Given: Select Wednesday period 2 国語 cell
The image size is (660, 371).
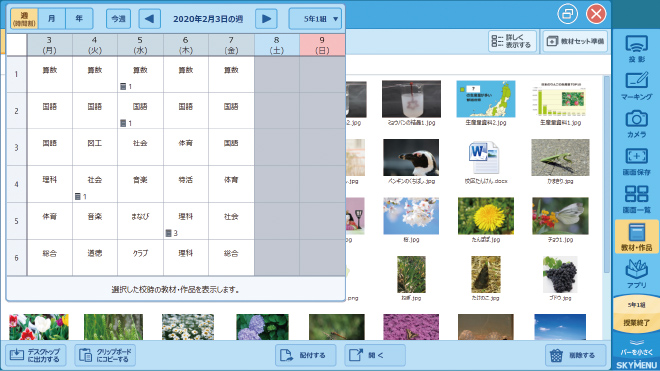Looking at the screenshot, I should pos(140,111).
